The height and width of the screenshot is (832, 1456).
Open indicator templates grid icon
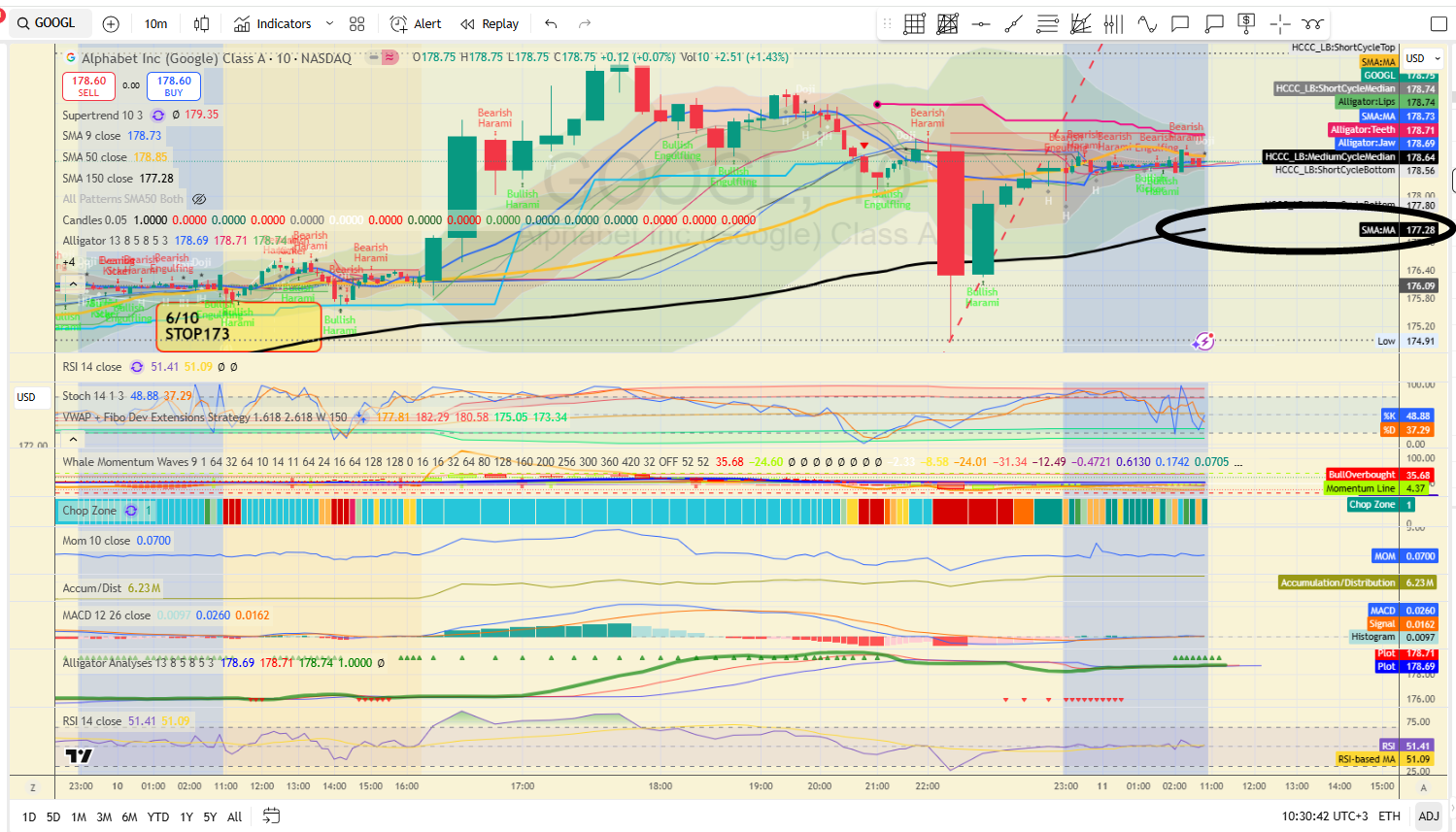(357, 23)
